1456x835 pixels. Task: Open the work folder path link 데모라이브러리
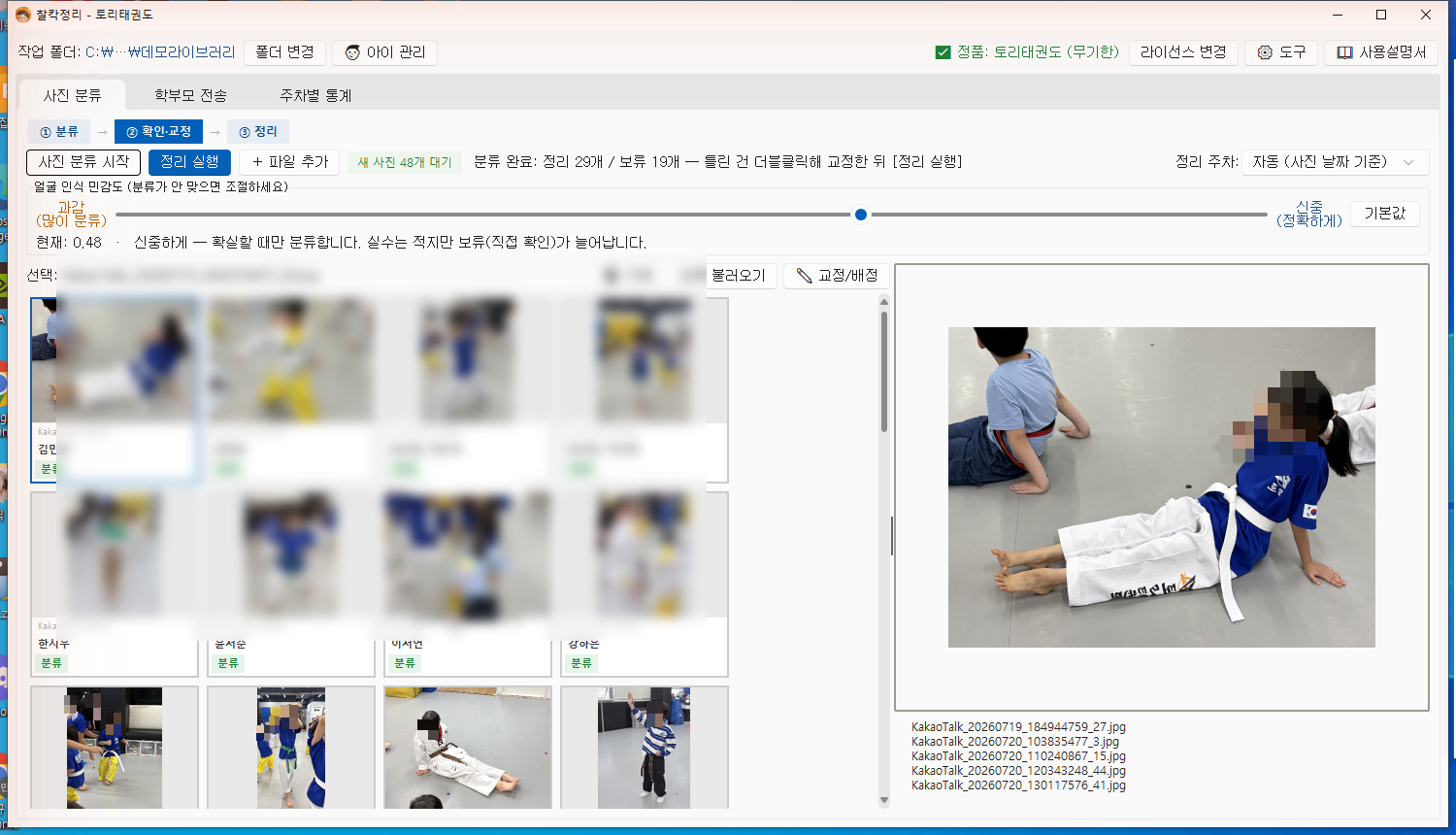coord(160,52)
